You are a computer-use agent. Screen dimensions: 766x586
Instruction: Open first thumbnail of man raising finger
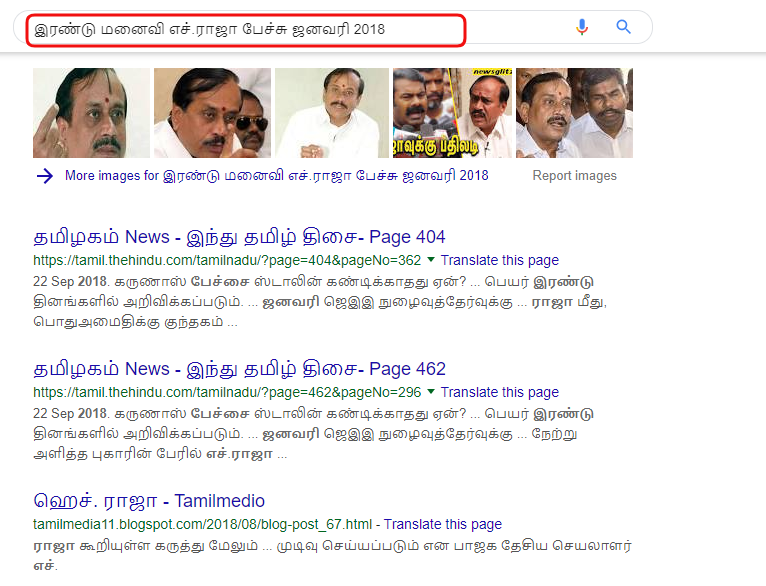pyautogui.click(x=91, y=113)
